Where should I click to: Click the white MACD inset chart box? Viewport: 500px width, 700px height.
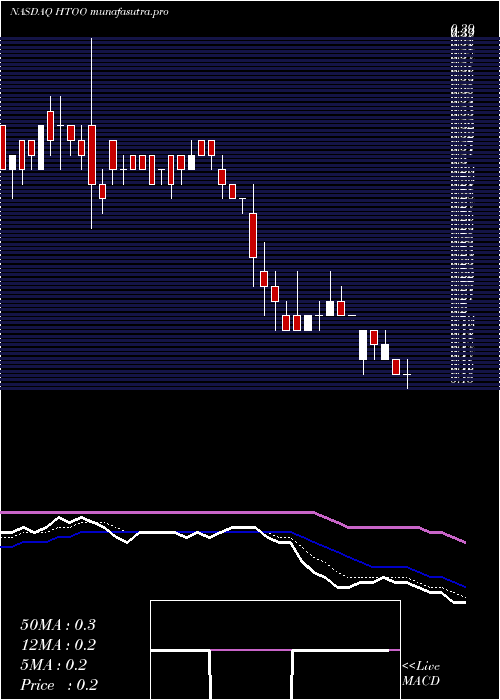[275, 650]
